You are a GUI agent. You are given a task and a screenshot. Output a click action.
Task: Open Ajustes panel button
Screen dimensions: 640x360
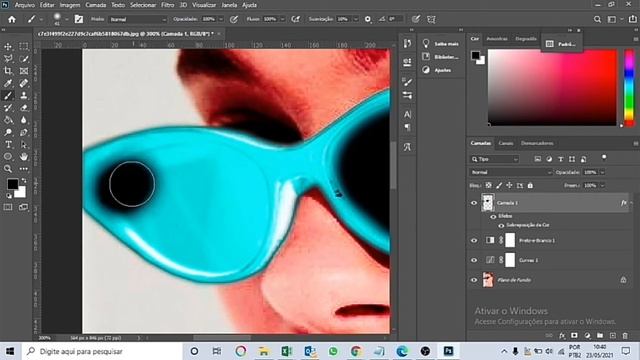pyautogui.click(x=440, y=70)
